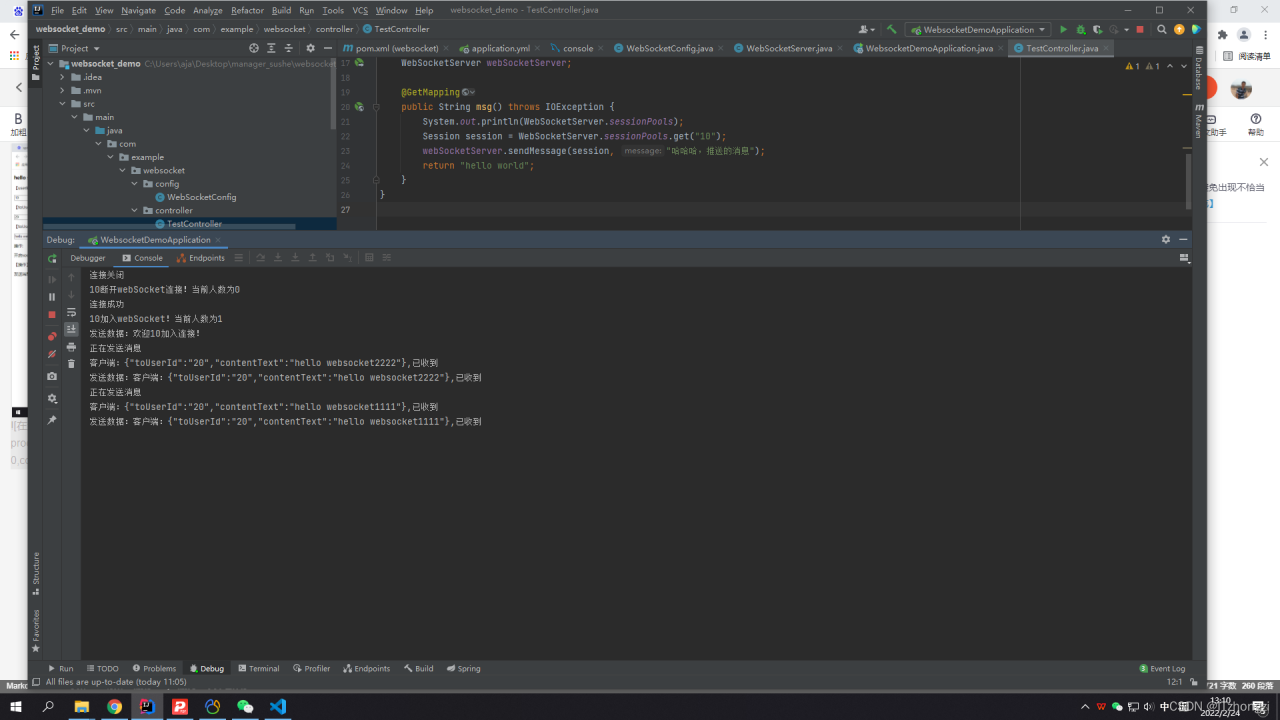Screen dimensions: 1280x720
Task: Click the Debug bug icon in toolbar
Action: (1080, 30)
